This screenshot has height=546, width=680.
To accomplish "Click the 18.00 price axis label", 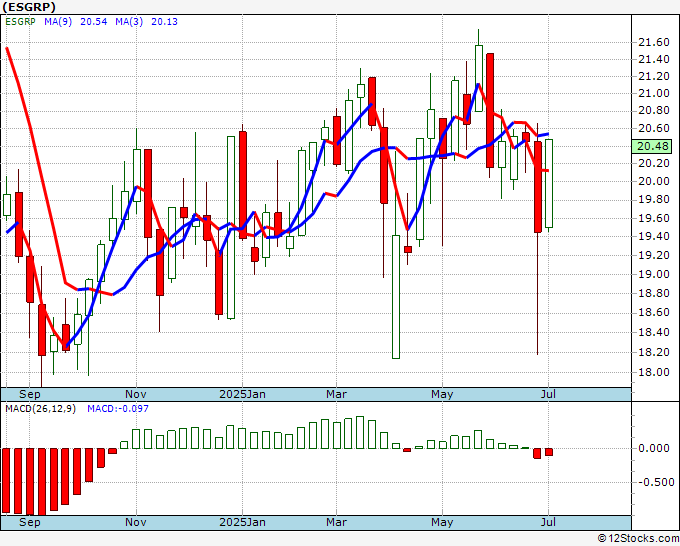I will click(x=654, y=372).
